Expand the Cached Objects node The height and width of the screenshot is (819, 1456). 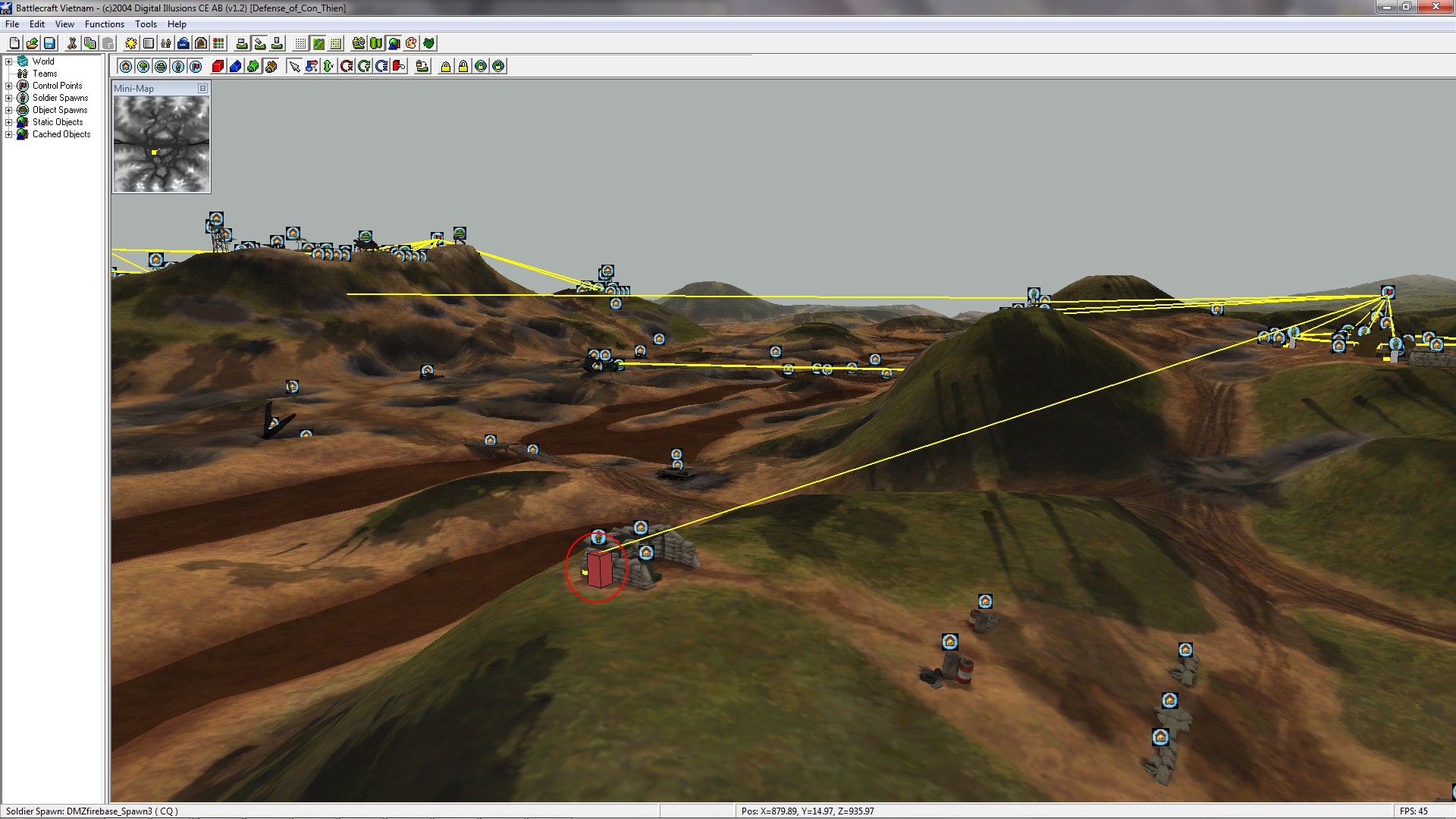(9, 134)
